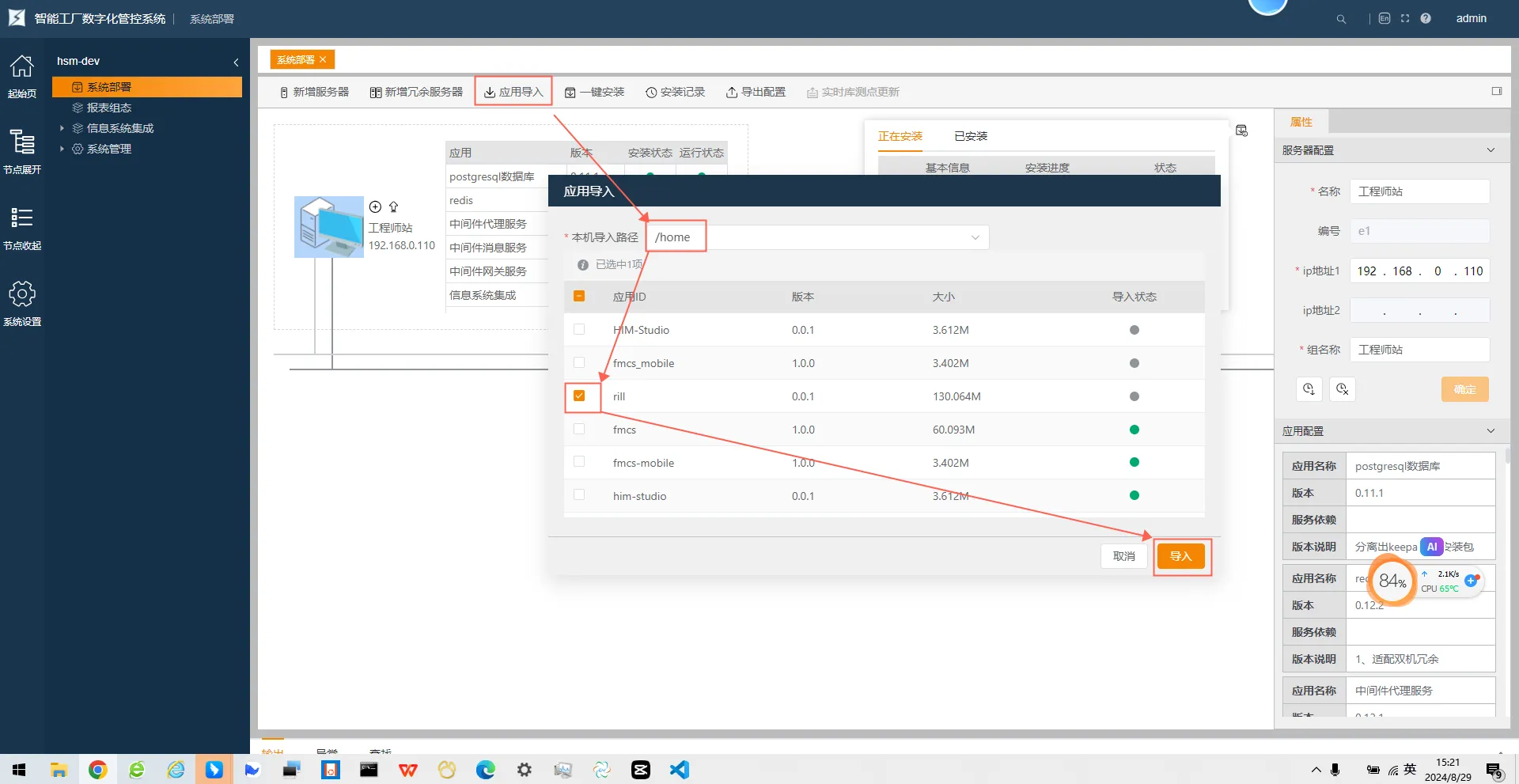Click upload arrow icon beside 工程师站 node
The image size is (1519, 784).
tap(393, 206)
